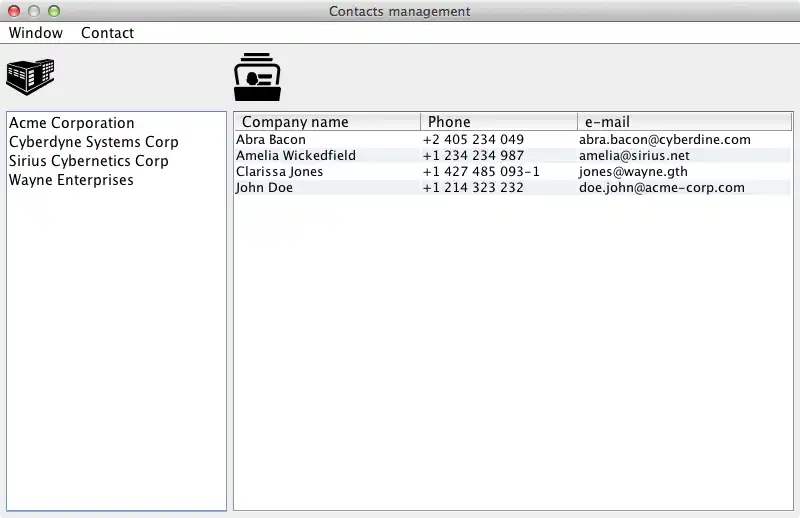Select Wayne Enterprises company entry
The height and width of the screenshot is (518, 800).
pyautogui.click(x=71, y=180)
